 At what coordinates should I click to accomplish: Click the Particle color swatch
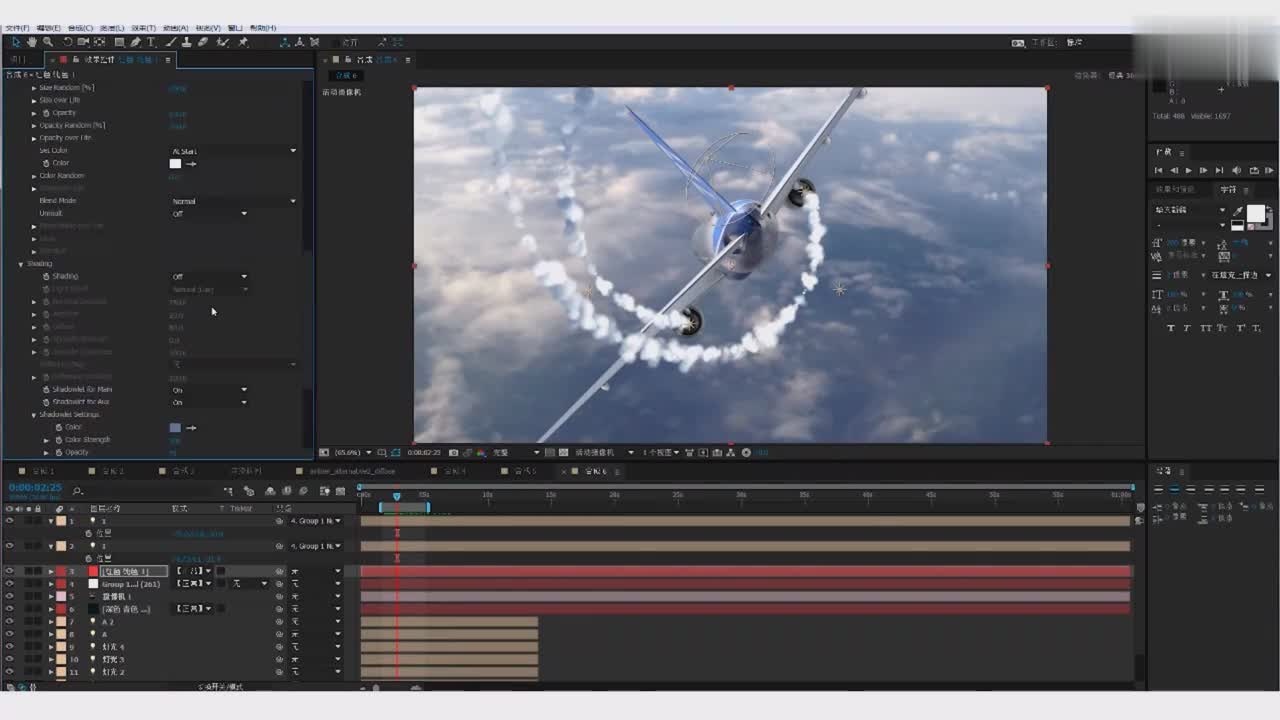tap(176, 163)
